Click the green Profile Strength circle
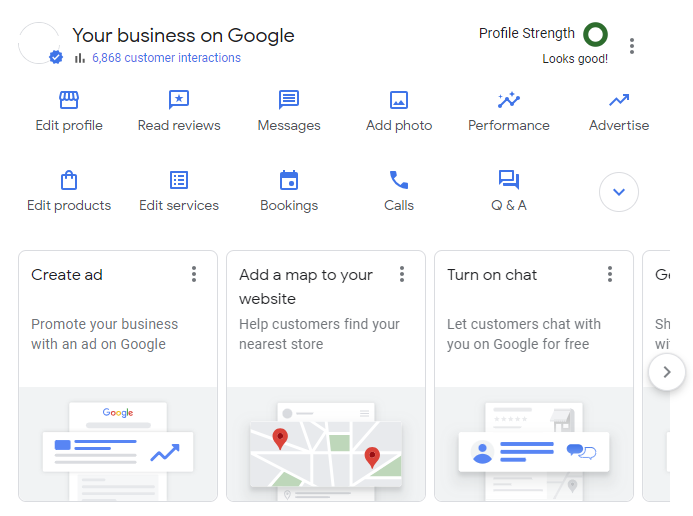 pos(595,34)
